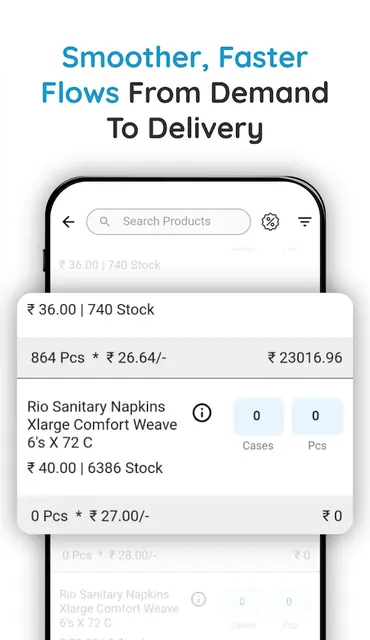
Task: Tap the ₹ 40.00 | 6386 Stock line
Action: point(95,468)
